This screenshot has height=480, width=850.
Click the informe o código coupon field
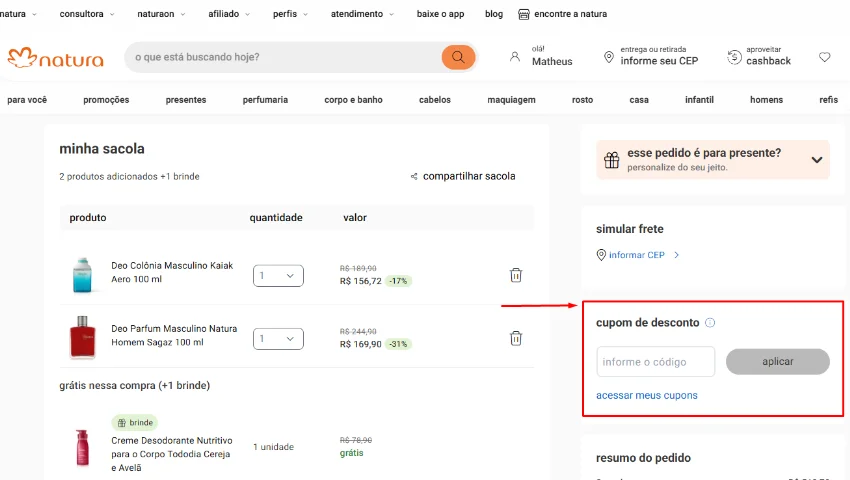pyautogui.click(x=655, y=362)
